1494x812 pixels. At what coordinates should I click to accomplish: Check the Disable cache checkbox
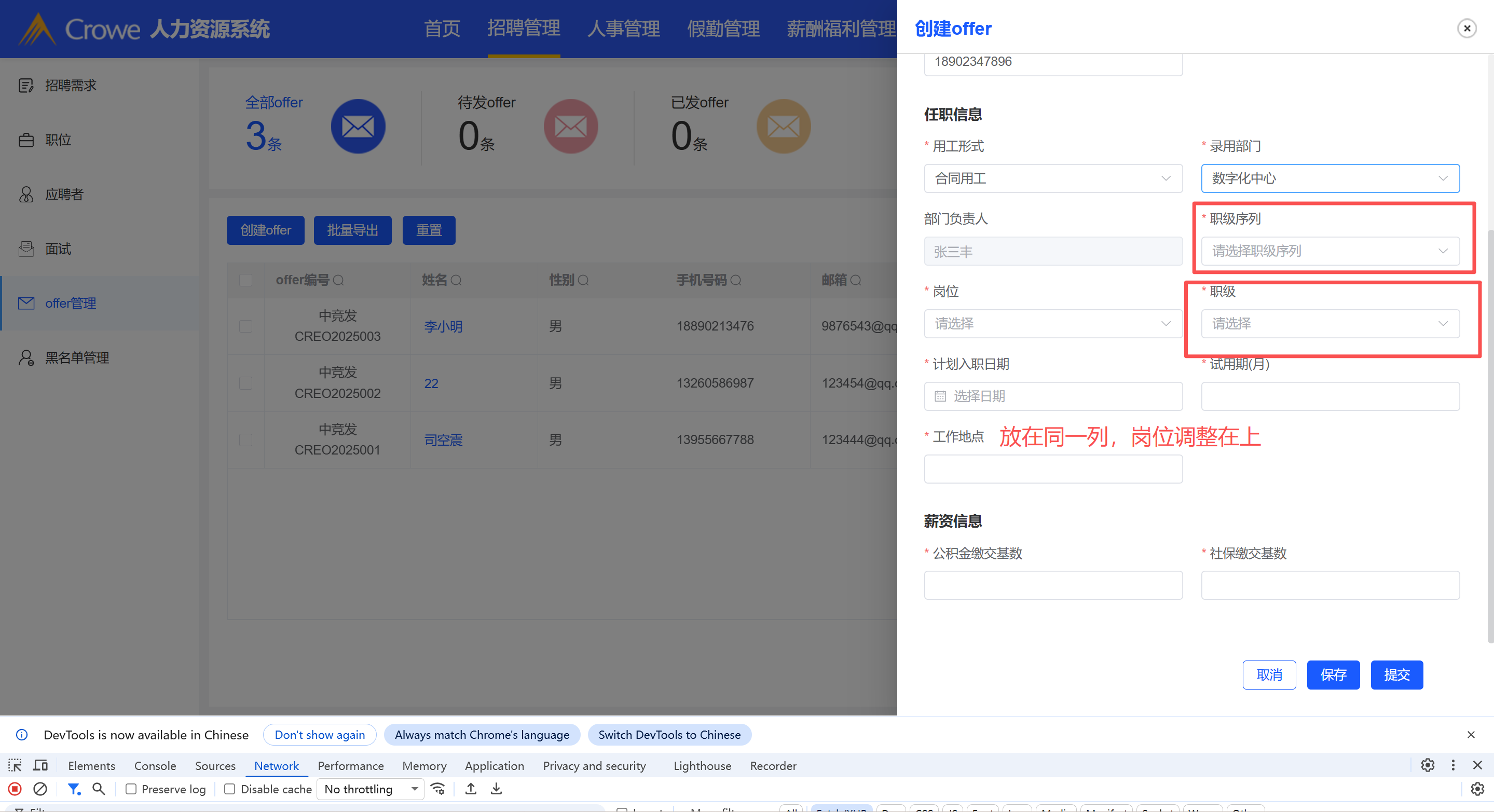[230, 789]
